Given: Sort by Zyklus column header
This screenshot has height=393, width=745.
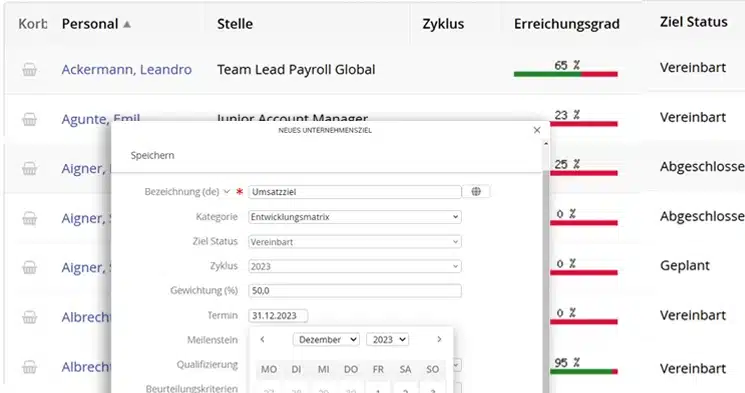Looking at the screenshot, I should (443, 24).
